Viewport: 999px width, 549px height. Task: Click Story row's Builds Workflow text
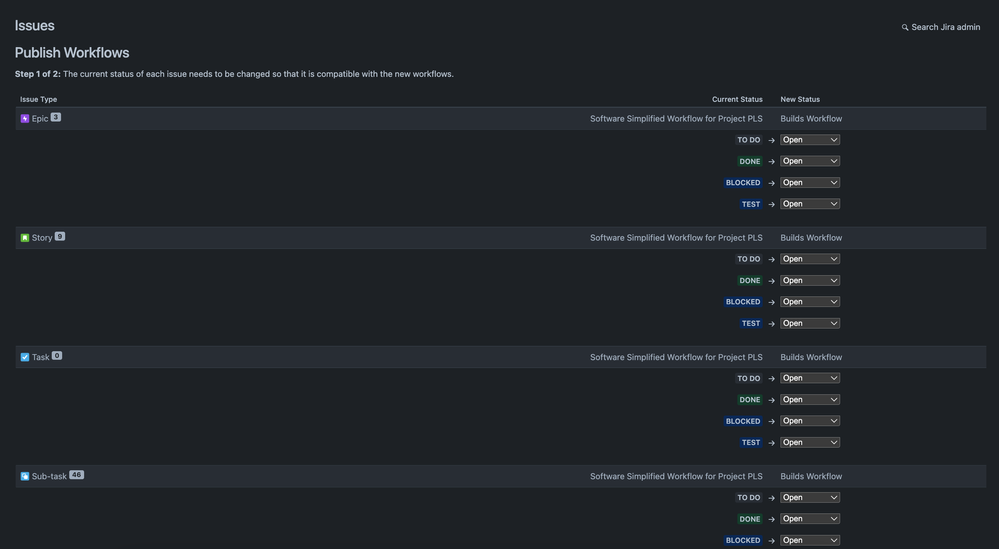click(x=811, y=238)
